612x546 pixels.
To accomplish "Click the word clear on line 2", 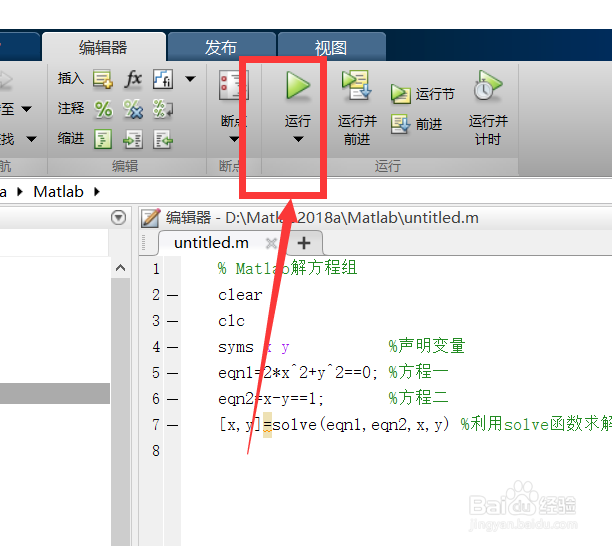I will click(x=240, y=295).
